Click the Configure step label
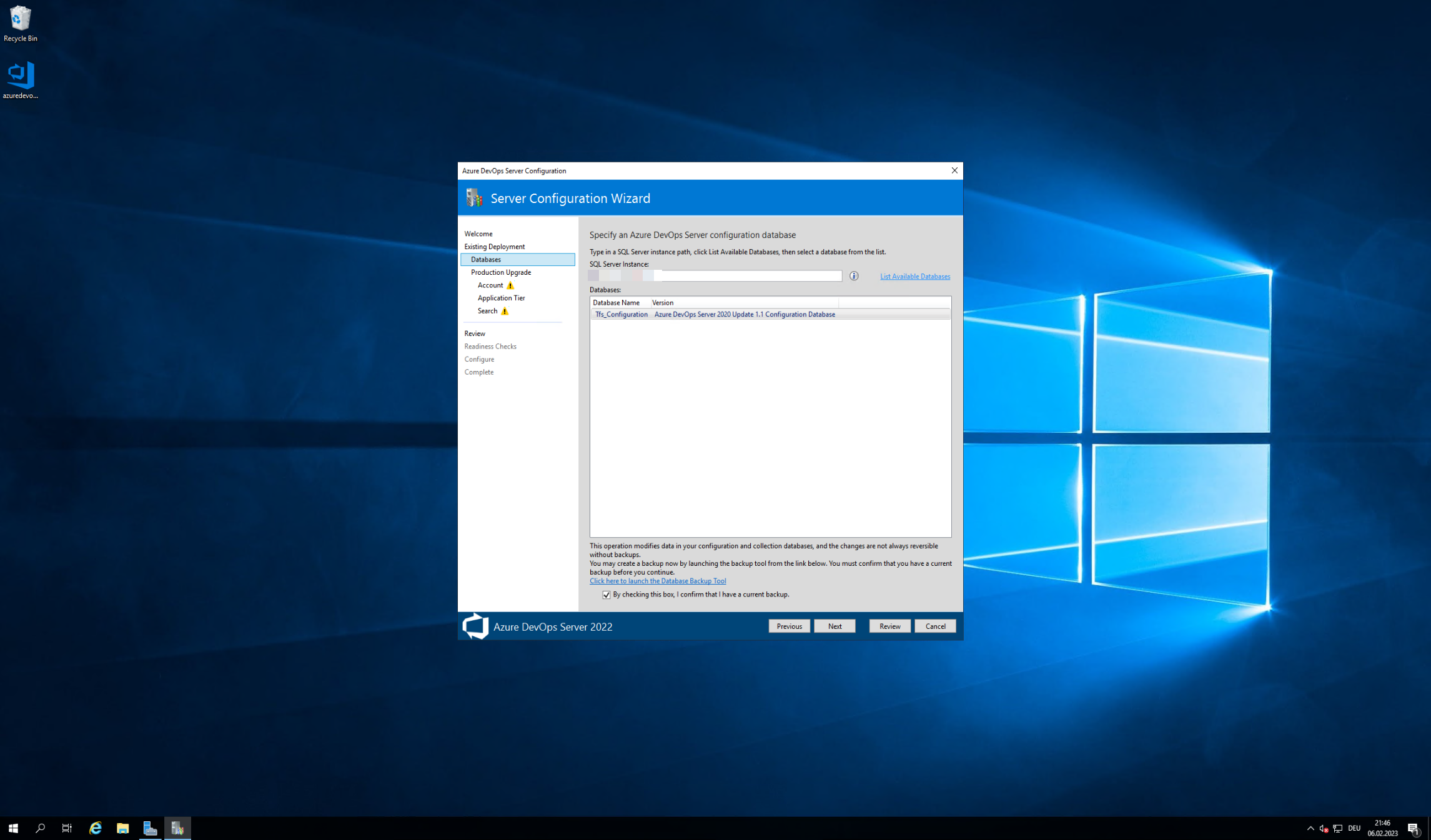 (479, 359)
